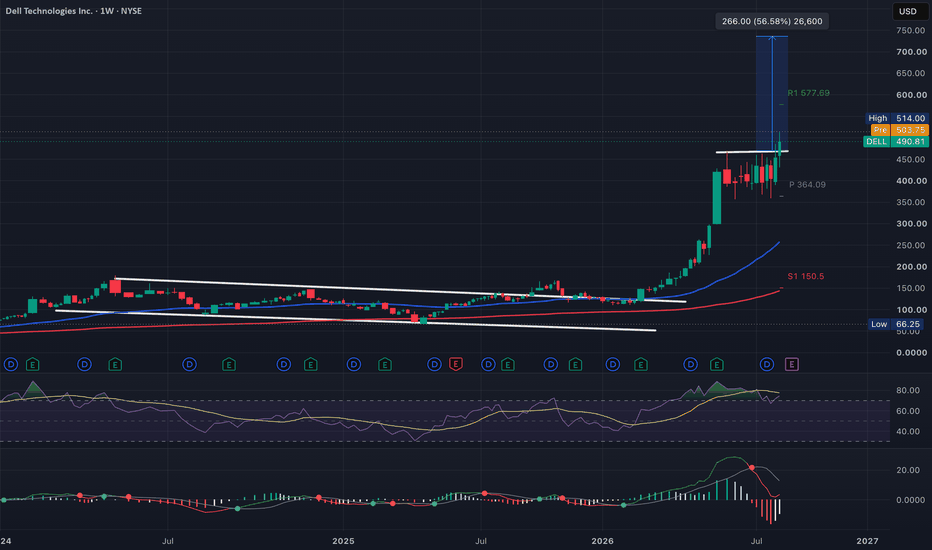Screen dimensions: 932x550
Task: Click the DELL 490.81 last price label
Action: pyautogui.click(x=896, y=142)
